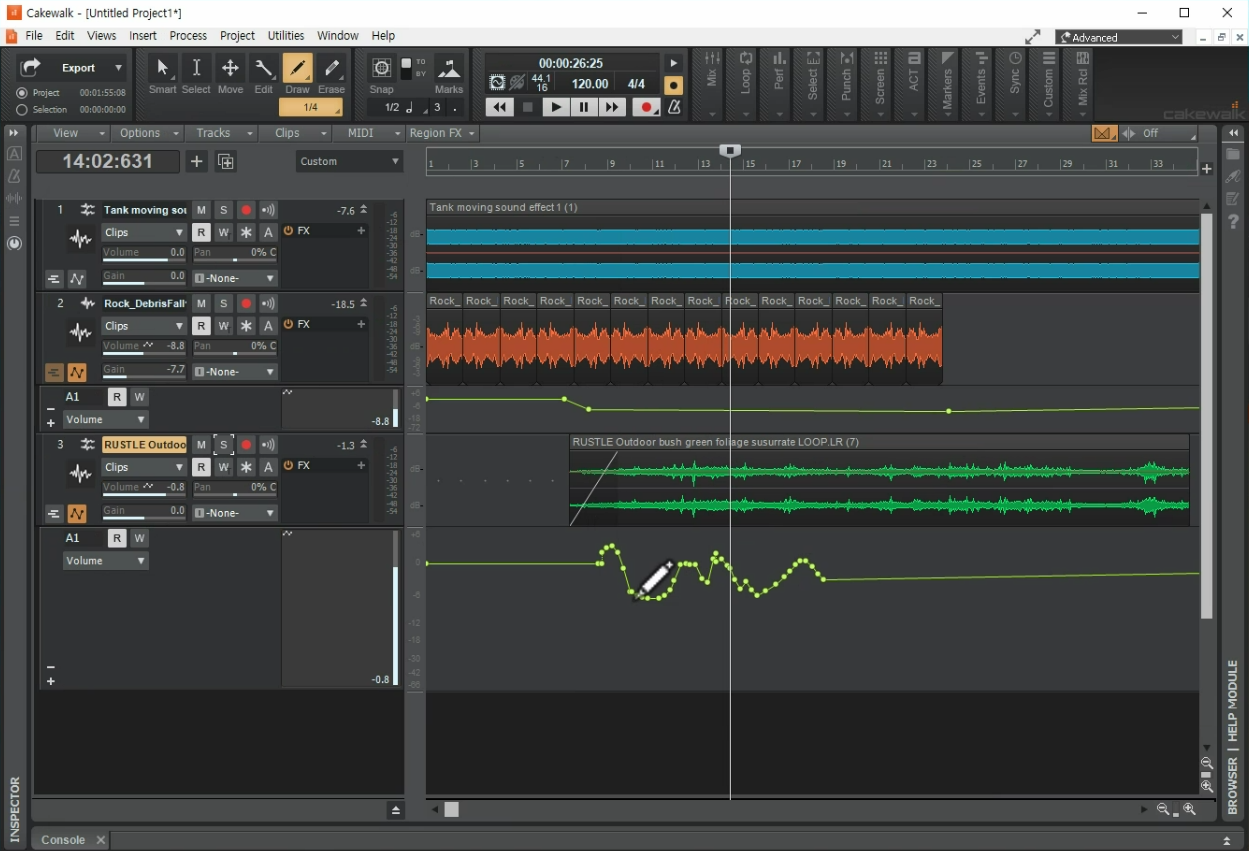
Task: Click the playhead marker on the ruler
Action: [x=730, y=150]
